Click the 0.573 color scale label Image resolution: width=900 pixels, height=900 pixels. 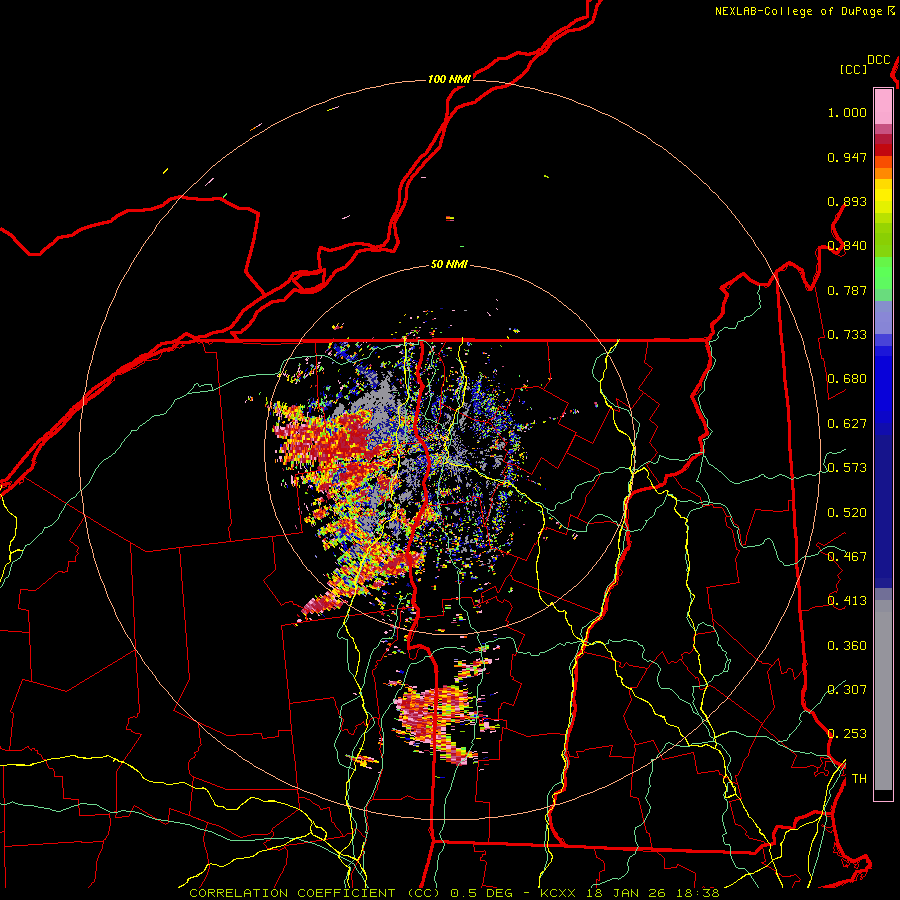(847, 468)
